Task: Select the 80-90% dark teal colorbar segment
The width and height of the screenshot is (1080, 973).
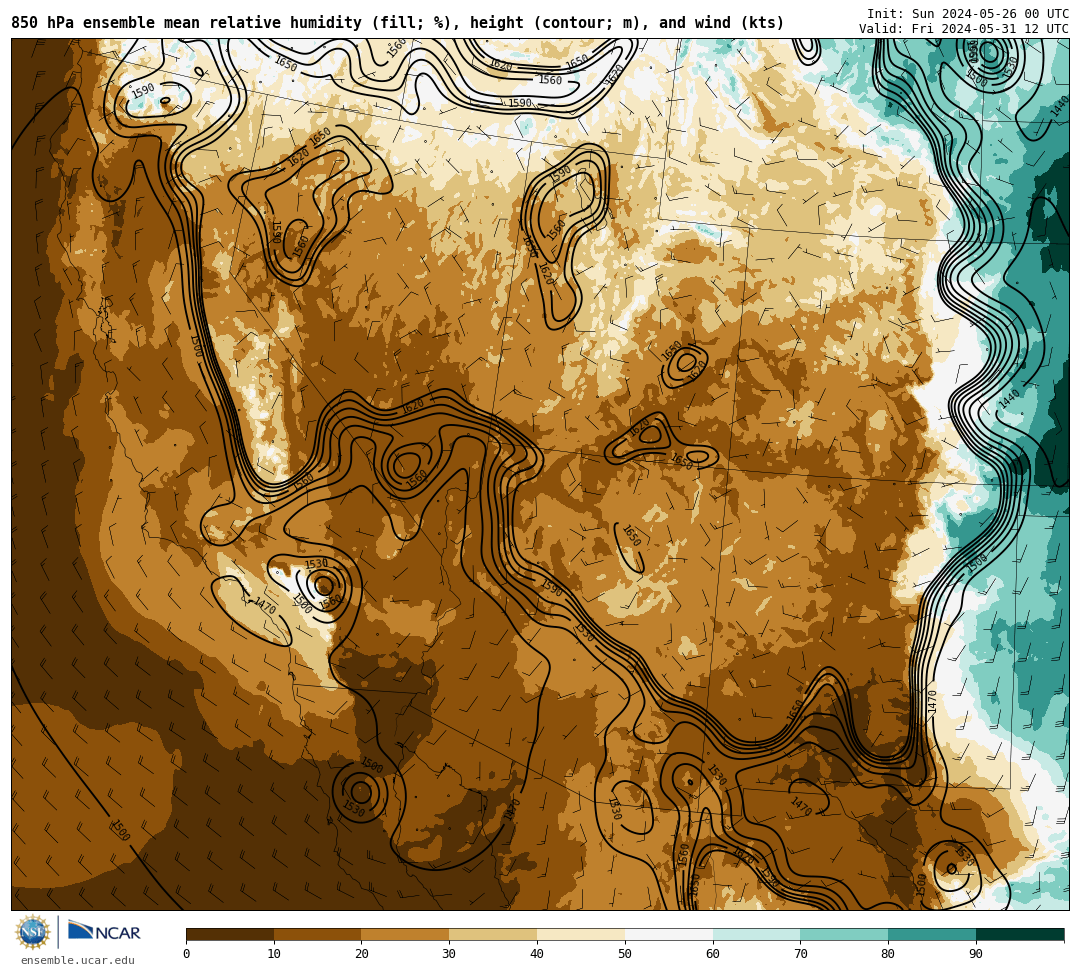Action: tap(932, 934)
